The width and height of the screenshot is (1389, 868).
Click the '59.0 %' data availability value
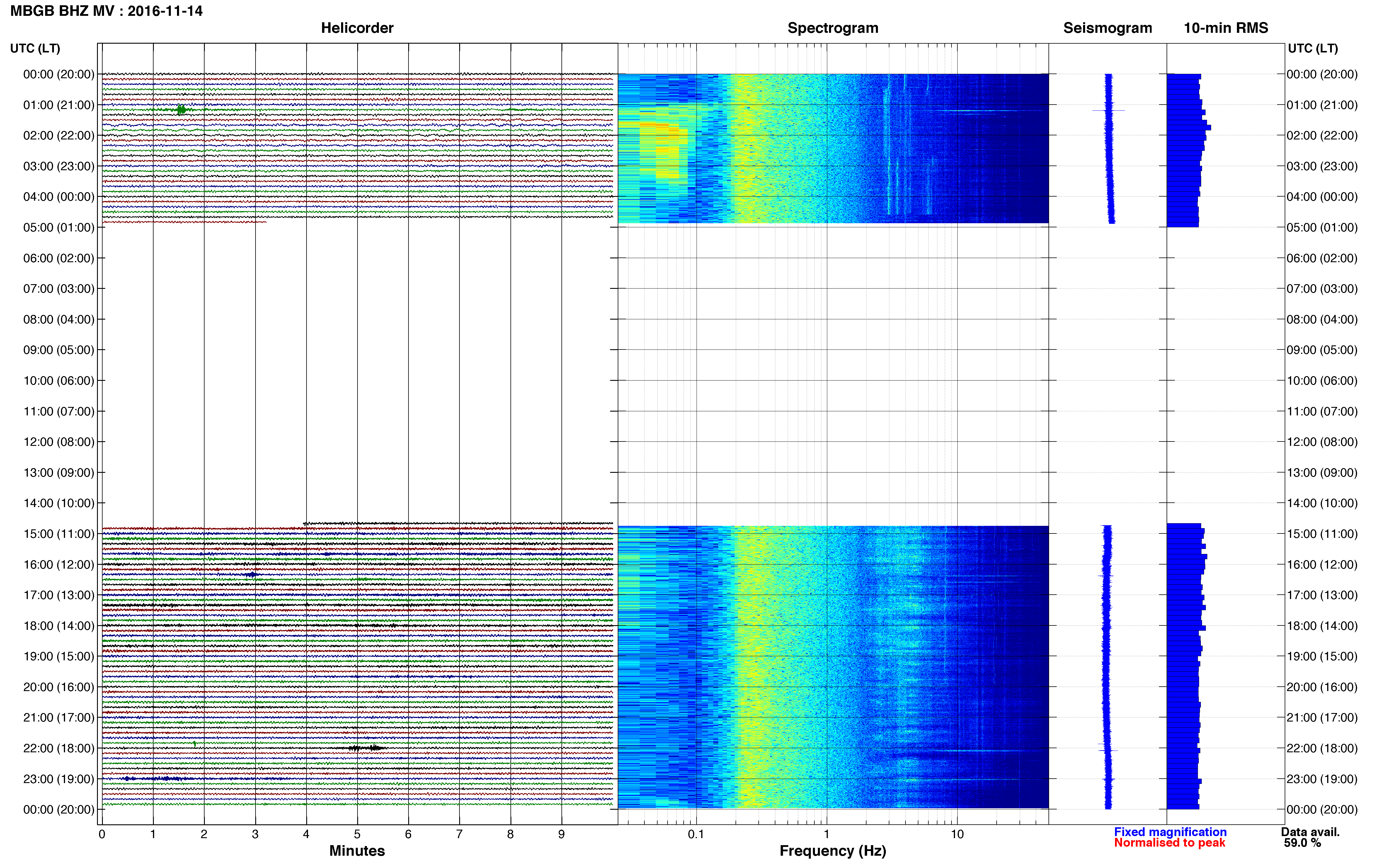click(1302, 843)
